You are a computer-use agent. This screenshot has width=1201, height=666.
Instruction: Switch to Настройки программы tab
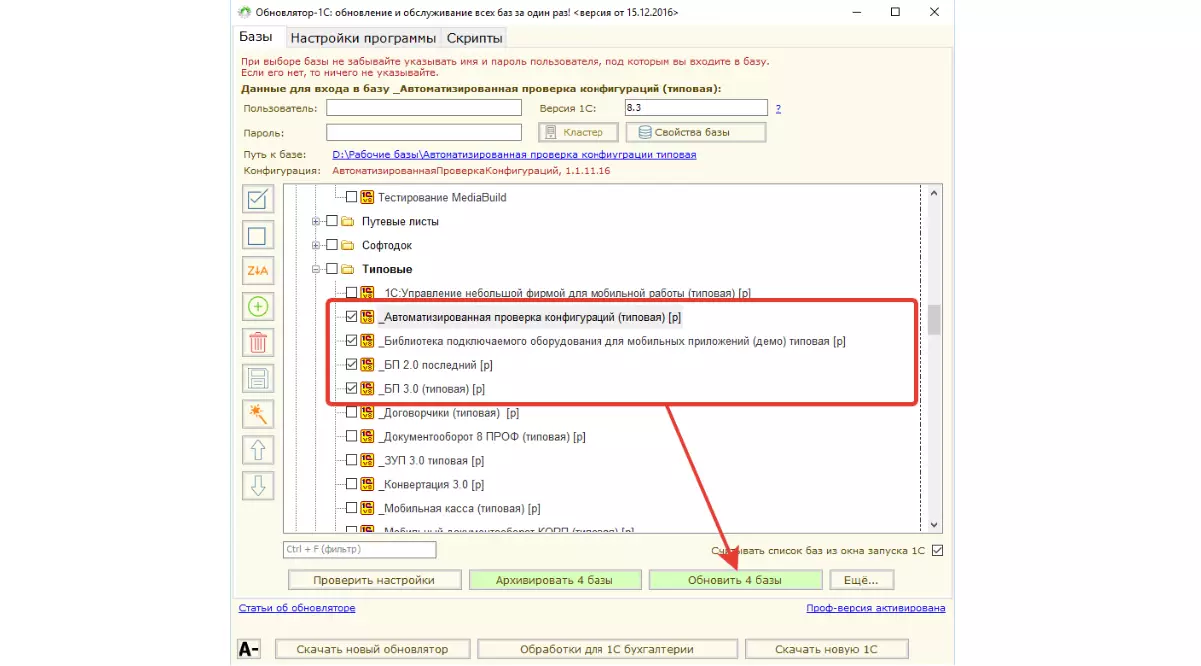point(363,38)
